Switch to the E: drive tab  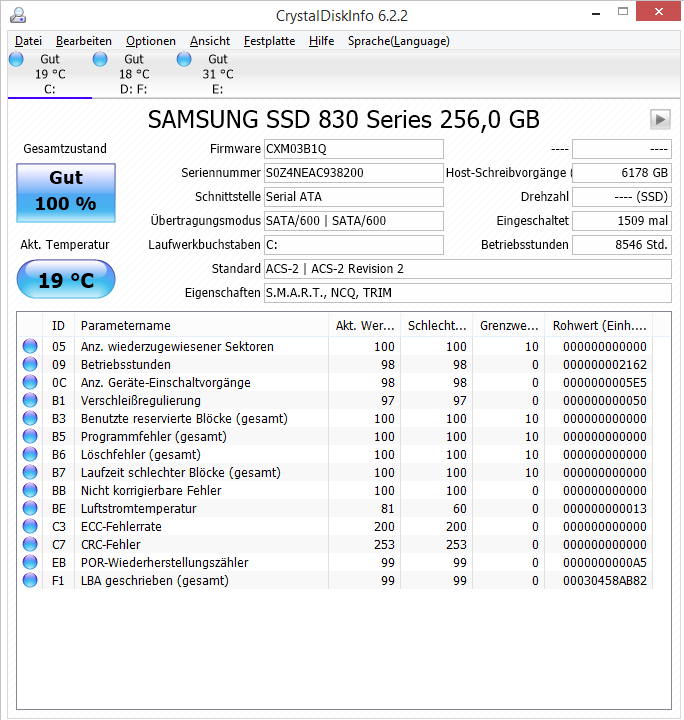[218, 74]
